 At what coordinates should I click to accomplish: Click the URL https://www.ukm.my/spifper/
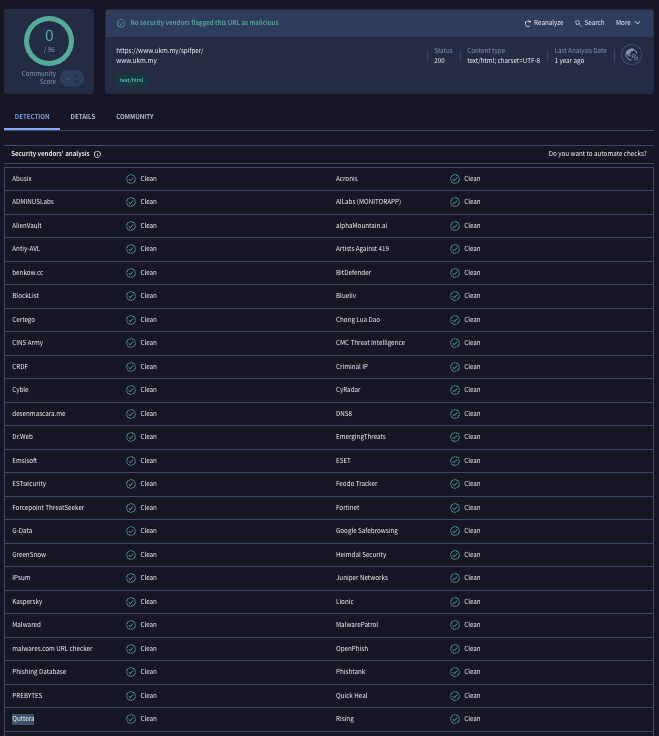click(x=160, y=50)
